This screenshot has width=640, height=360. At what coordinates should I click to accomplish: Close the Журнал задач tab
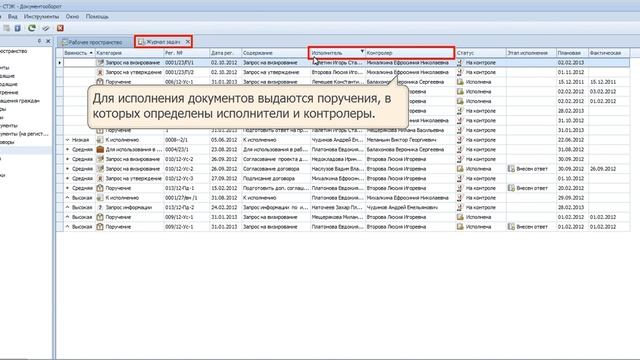tap(188, 42)
